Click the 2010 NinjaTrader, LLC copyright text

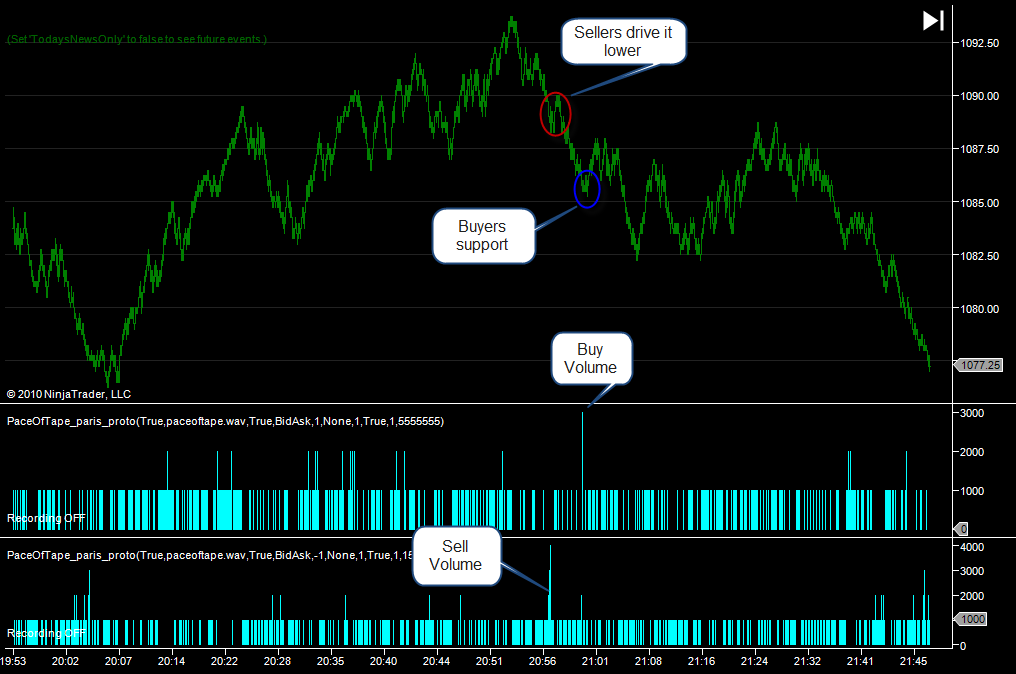point(69,394)
